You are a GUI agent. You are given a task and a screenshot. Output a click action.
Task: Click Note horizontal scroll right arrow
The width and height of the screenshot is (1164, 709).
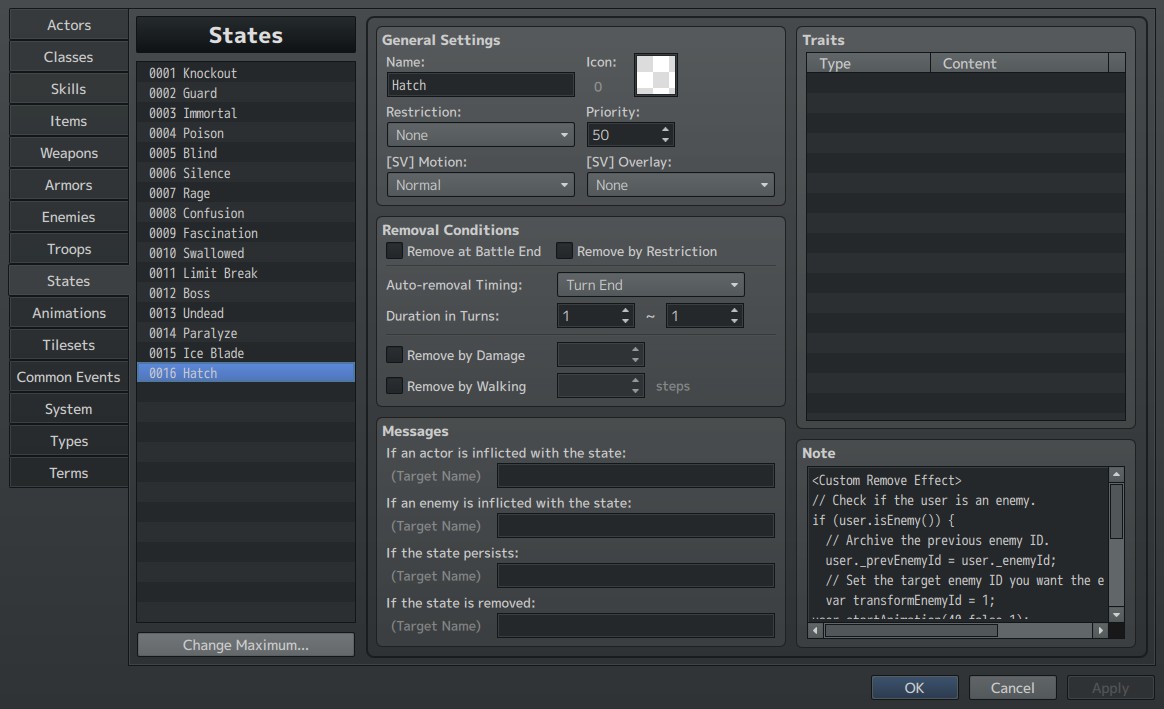(x=1101, y=630)
